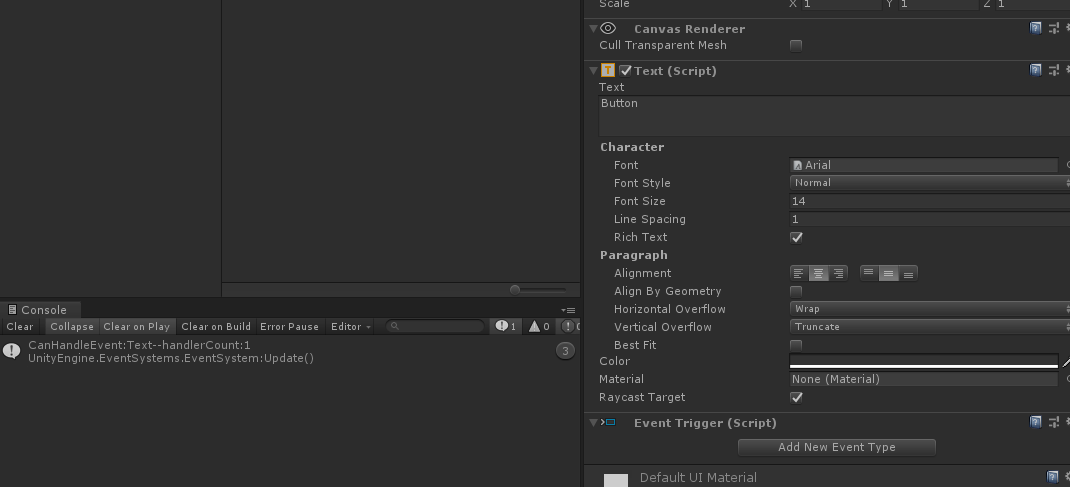Set vertical alignment to middle
The width and height of the screenshot is (1070, 487).
pyautogui.click(x=888, y=274)
